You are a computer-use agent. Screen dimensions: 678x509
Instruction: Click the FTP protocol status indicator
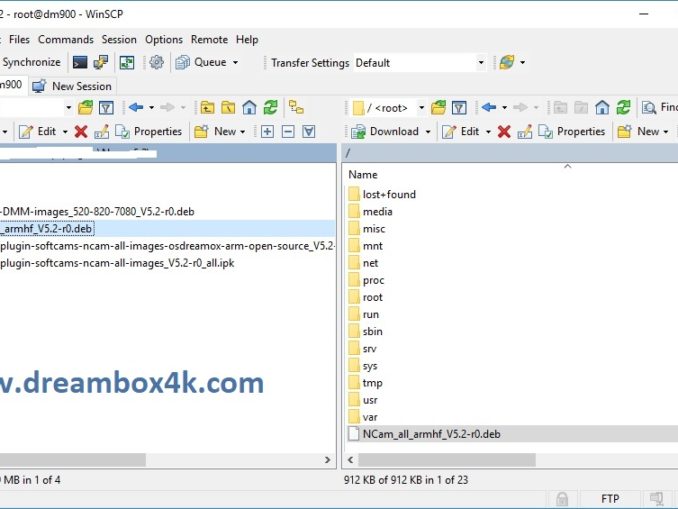pyautogui.click(x=610, y=499)
